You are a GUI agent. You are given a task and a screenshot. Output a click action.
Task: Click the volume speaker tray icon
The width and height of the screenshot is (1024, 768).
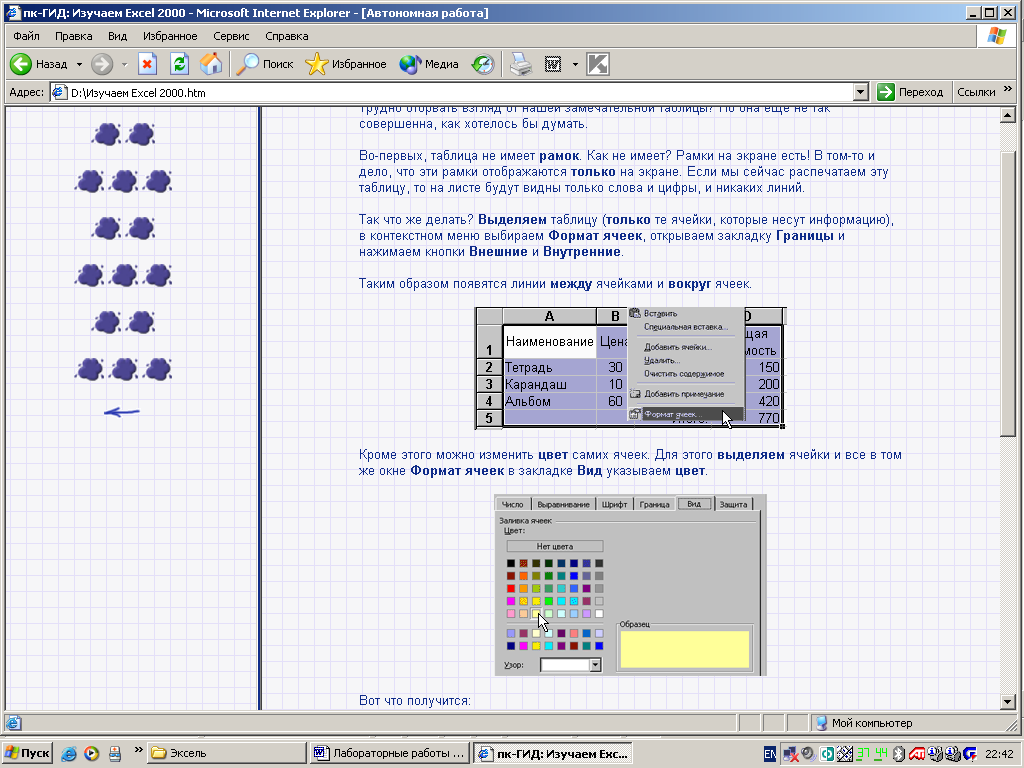click(808, 754)
